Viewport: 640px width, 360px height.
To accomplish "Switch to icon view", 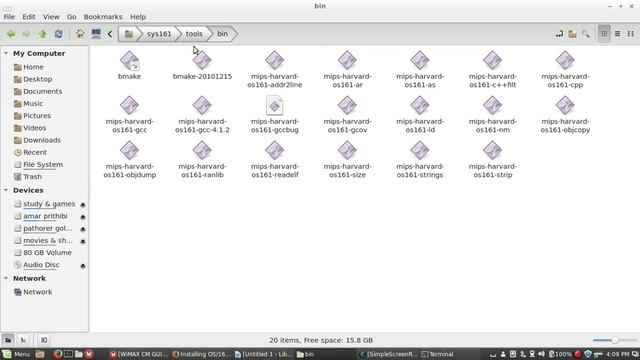I will 604,34.
